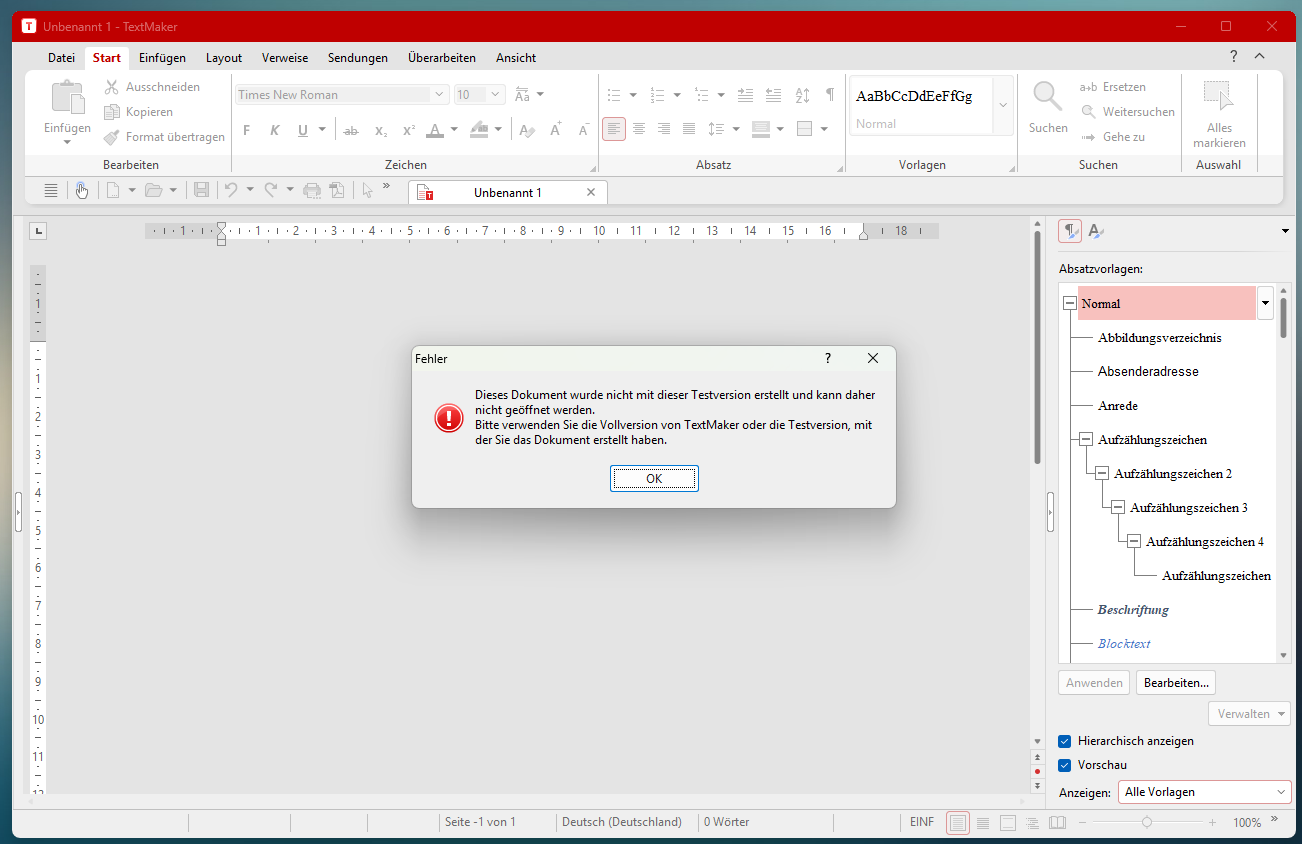Open the dropdown arrow beside Normal style
Screen dimensions: 1302x844
coord(1265,303)
